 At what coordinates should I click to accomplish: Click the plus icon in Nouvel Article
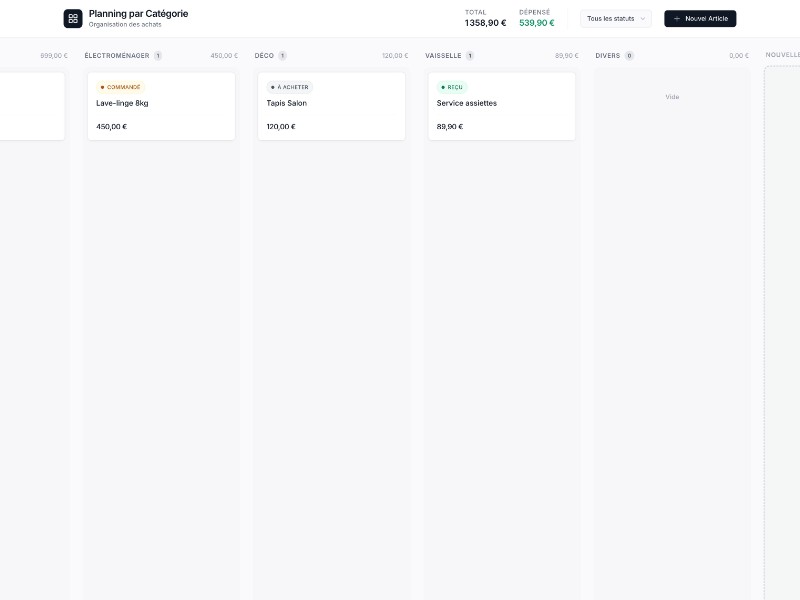point(677,18)
